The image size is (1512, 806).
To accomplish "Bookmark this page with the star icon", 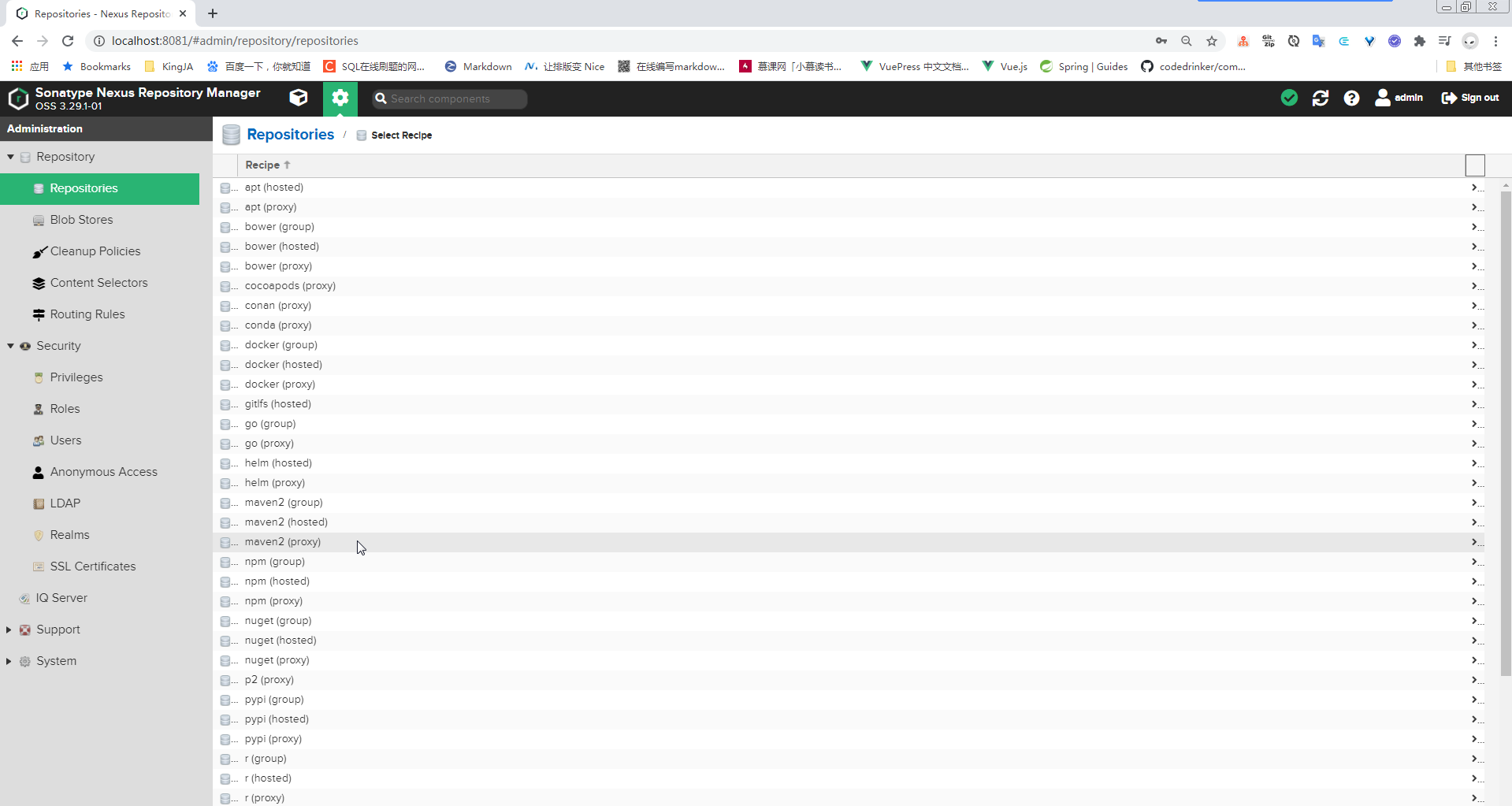I will pyautogui.click(x=1212, y=41).
